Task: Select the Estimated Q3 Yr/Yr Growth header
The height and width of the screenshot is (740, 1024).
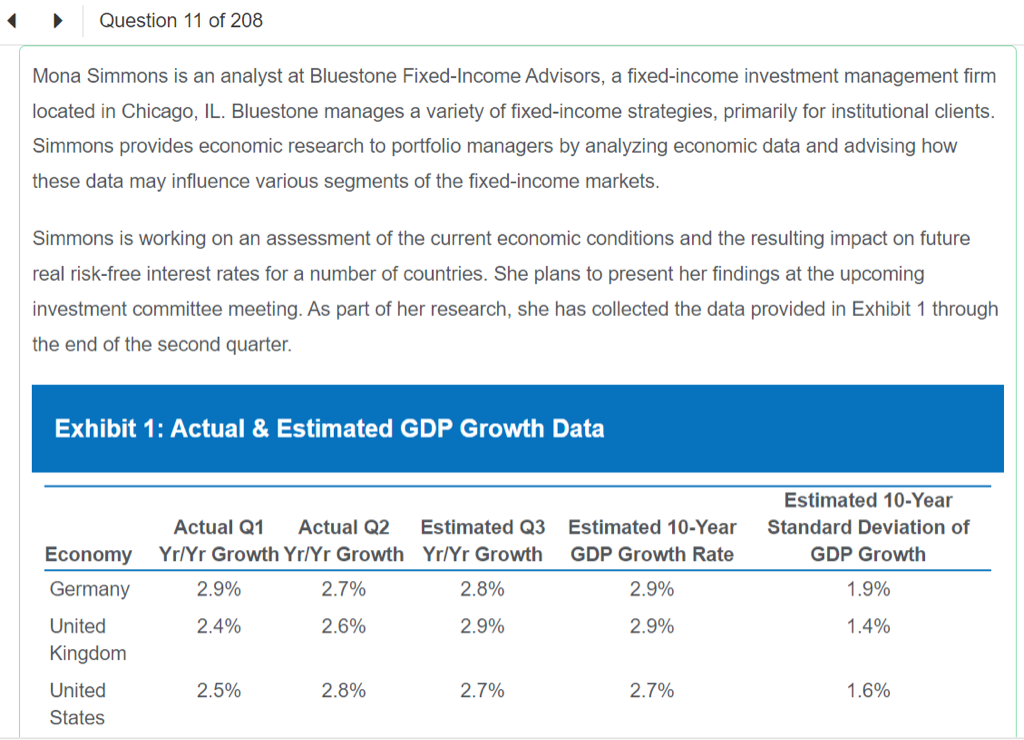Action: (x=483, y=540)
